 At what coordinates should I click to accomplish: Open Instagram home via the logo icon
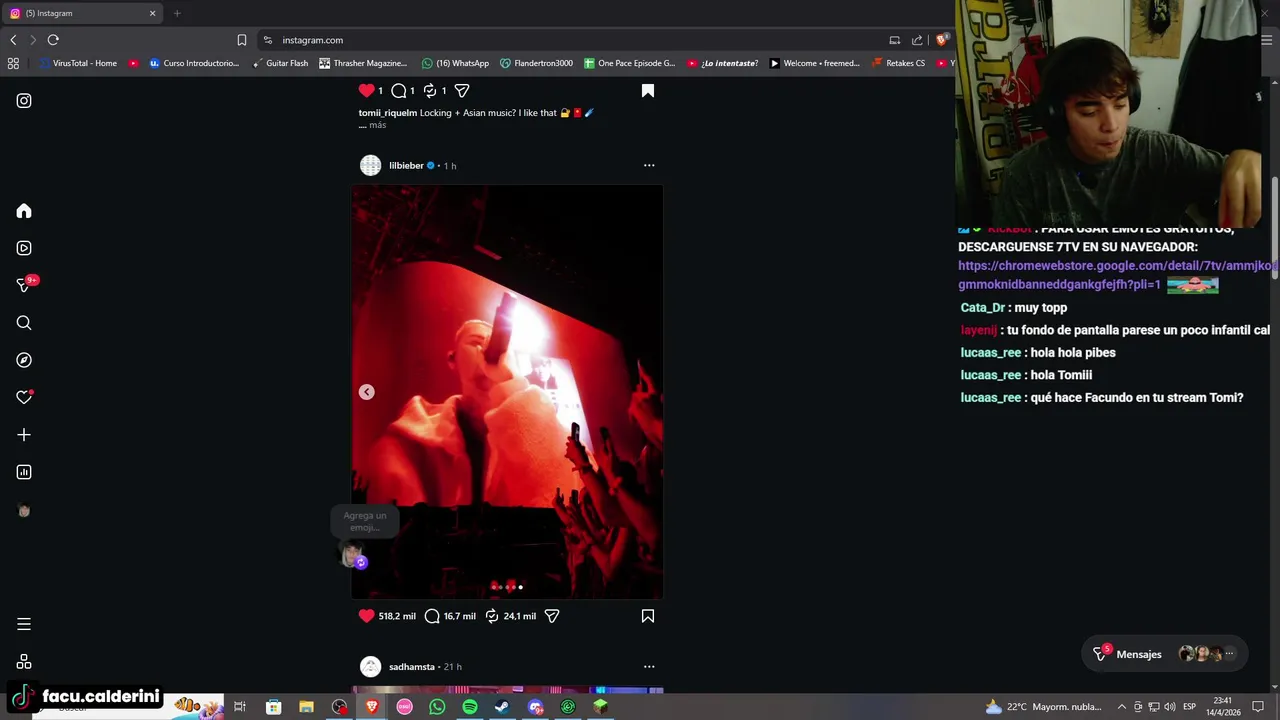[x=24, y=101]
